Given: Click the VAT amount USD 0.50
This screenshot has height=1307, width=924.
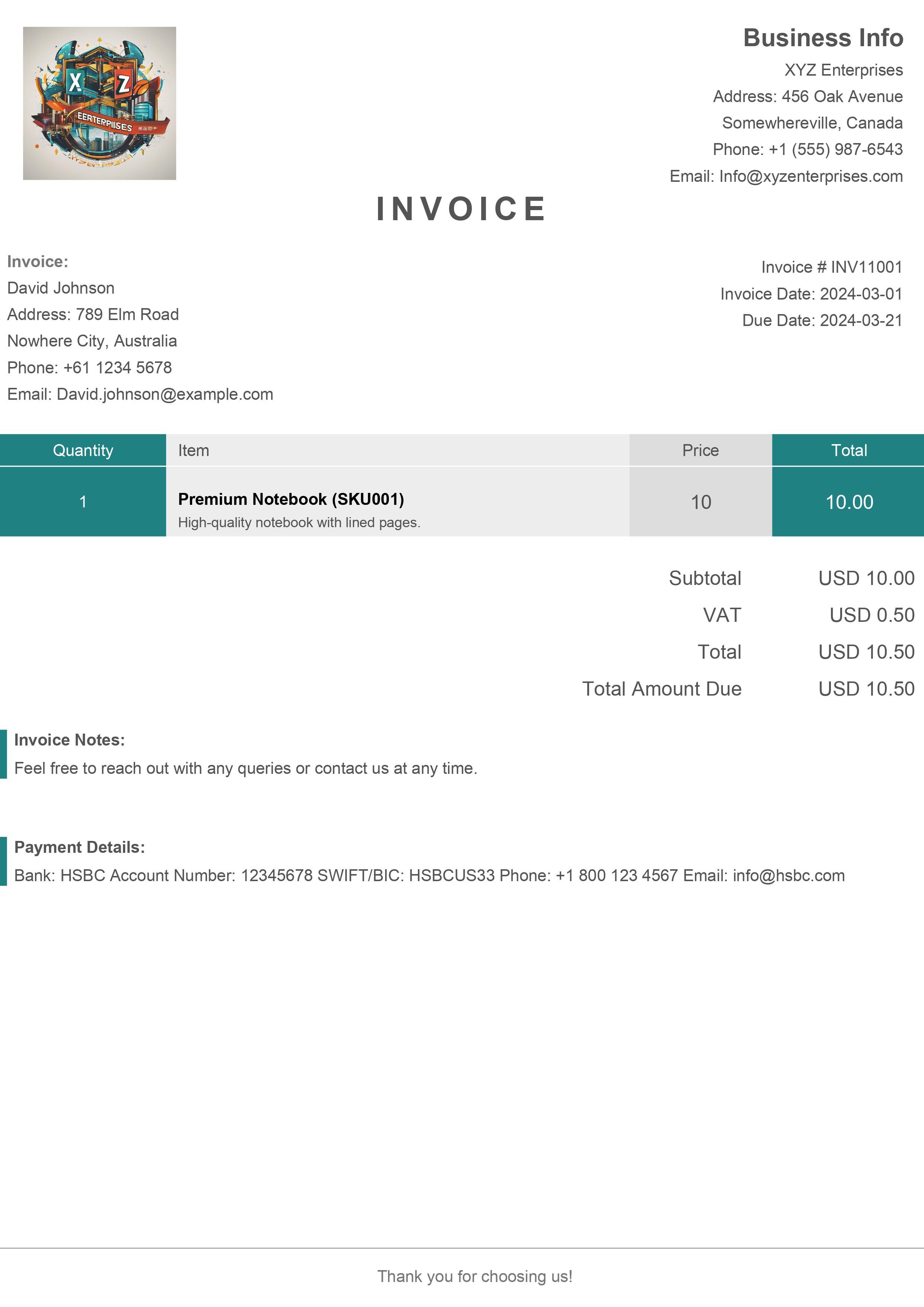Looking at the screenshot, I should click(871, 615).
